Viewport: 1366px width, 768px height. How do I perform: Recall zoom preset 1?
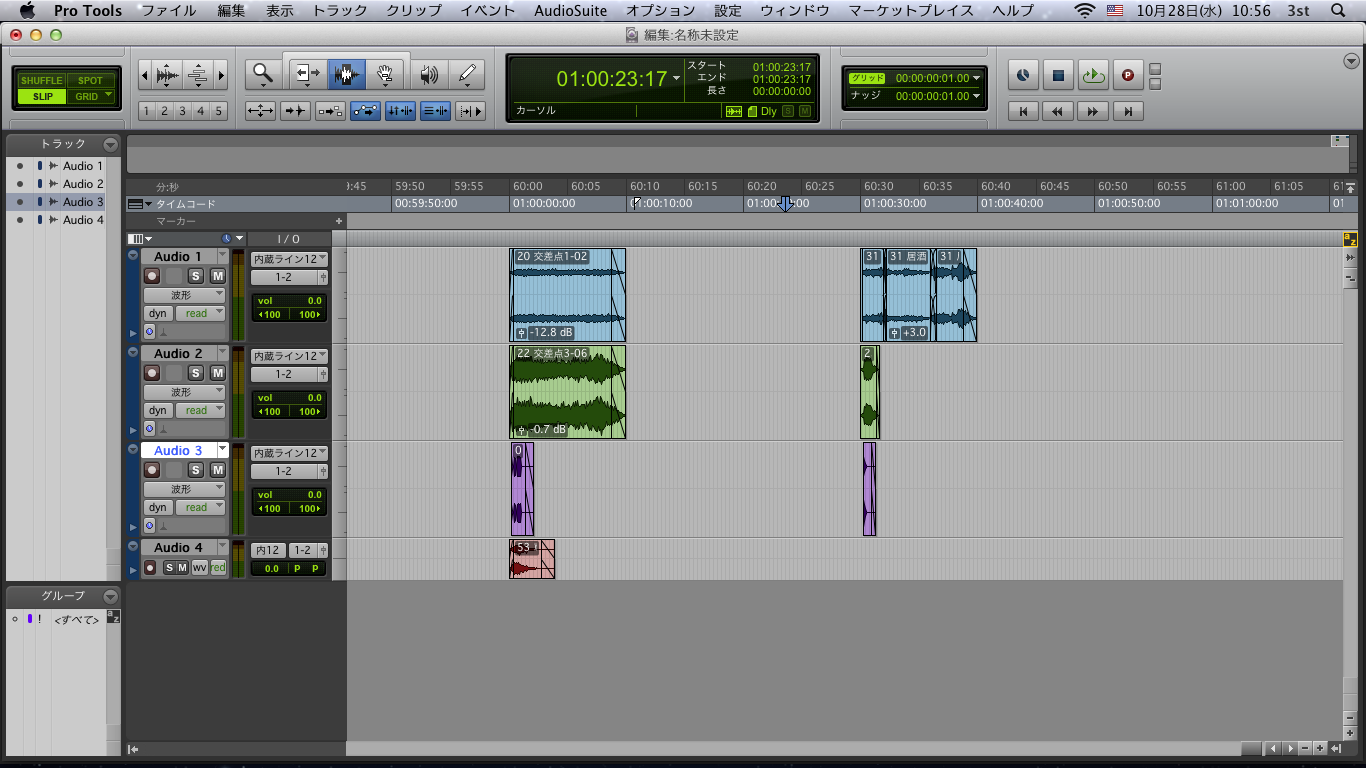146,111
